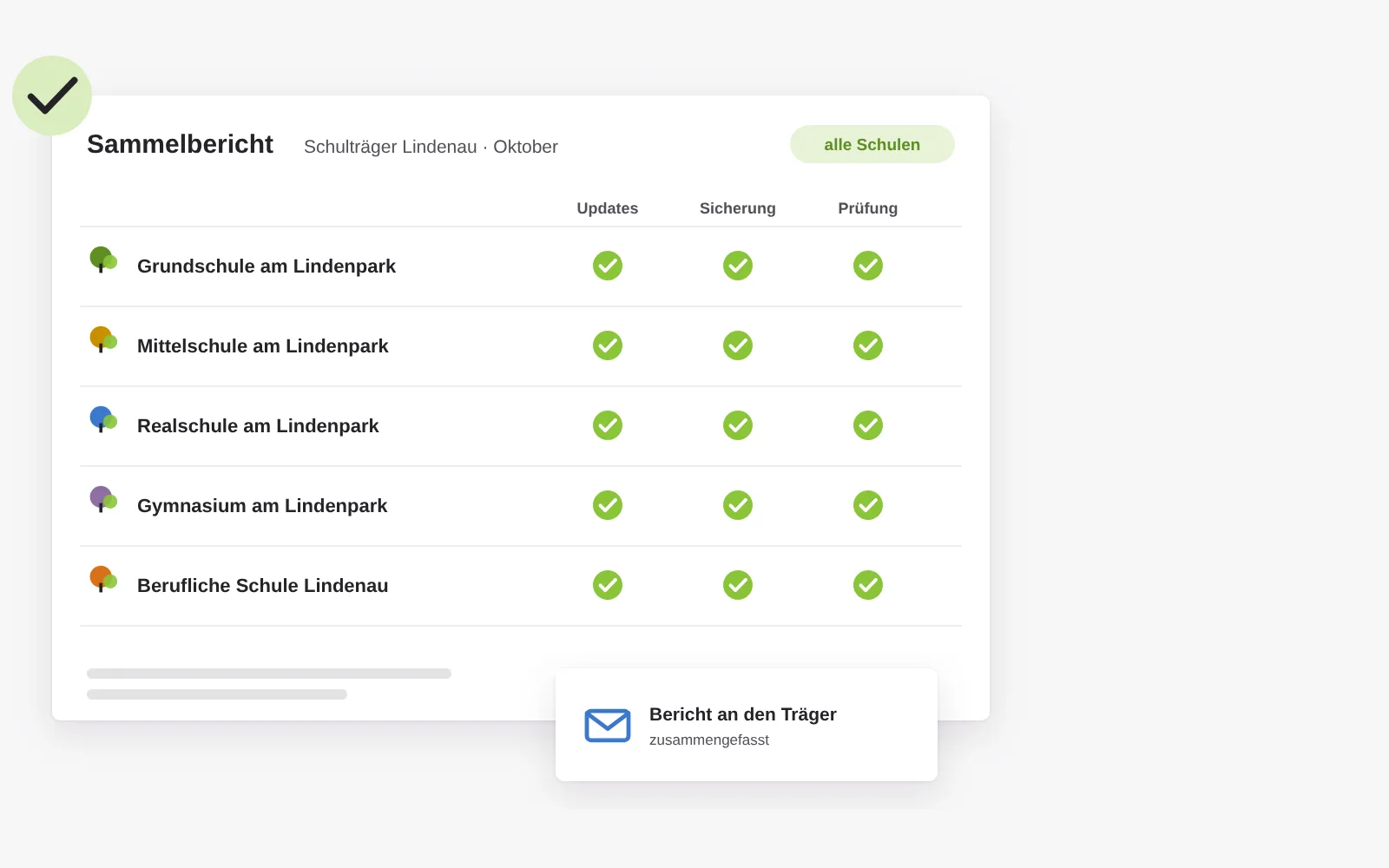Click the Sammelbericht heading
The image size is (1389, 868).
pos(180,144)
